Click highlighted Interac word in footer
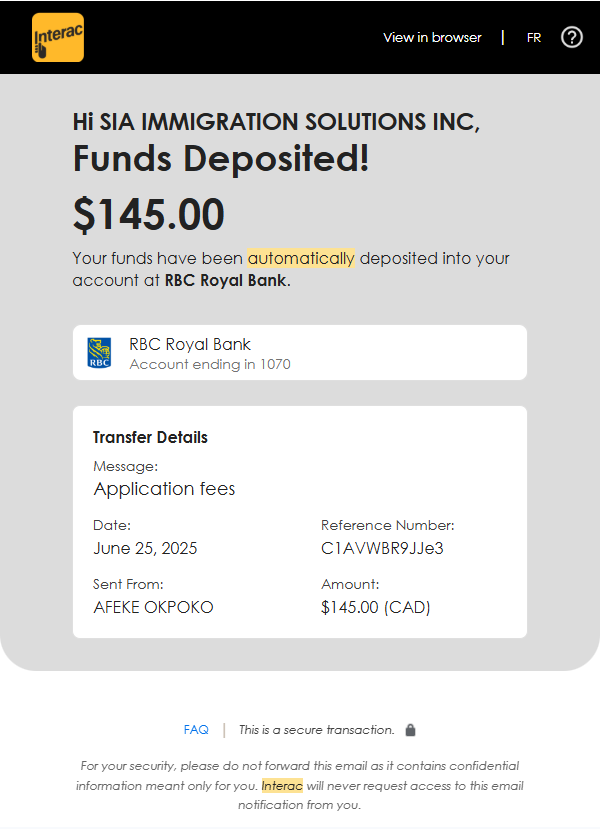Image resolution: width=600 pixels, height=829 pixels. click(282, 785)
